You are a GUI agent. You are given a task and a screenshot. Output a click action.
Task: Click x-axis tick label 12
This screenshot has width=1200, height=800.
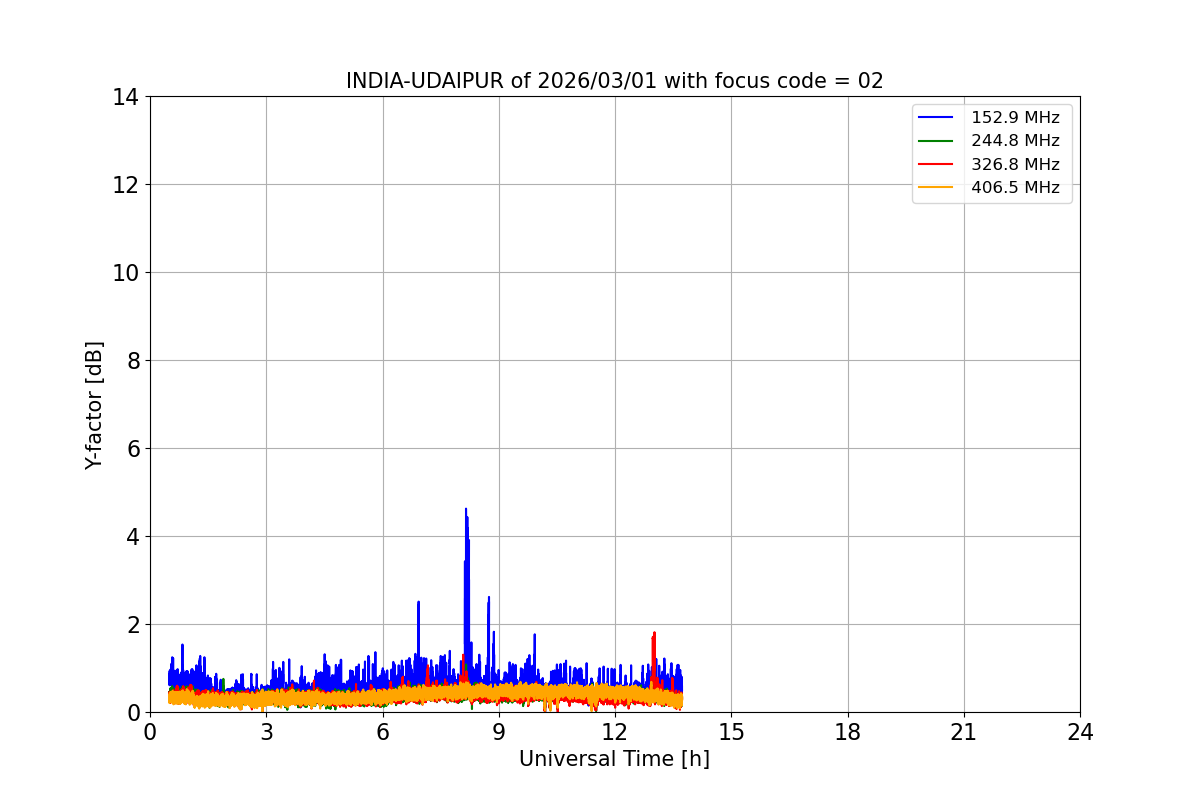pyautogui.click(x=614, y=732)
